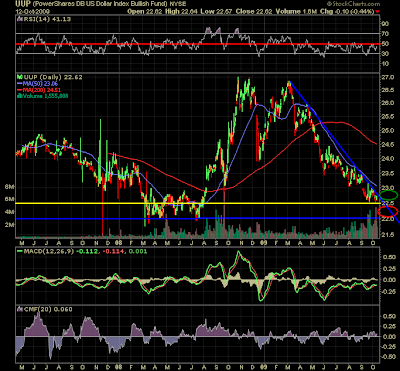
Task: Click the 6M volume axis label
Action: pos(11,199)
